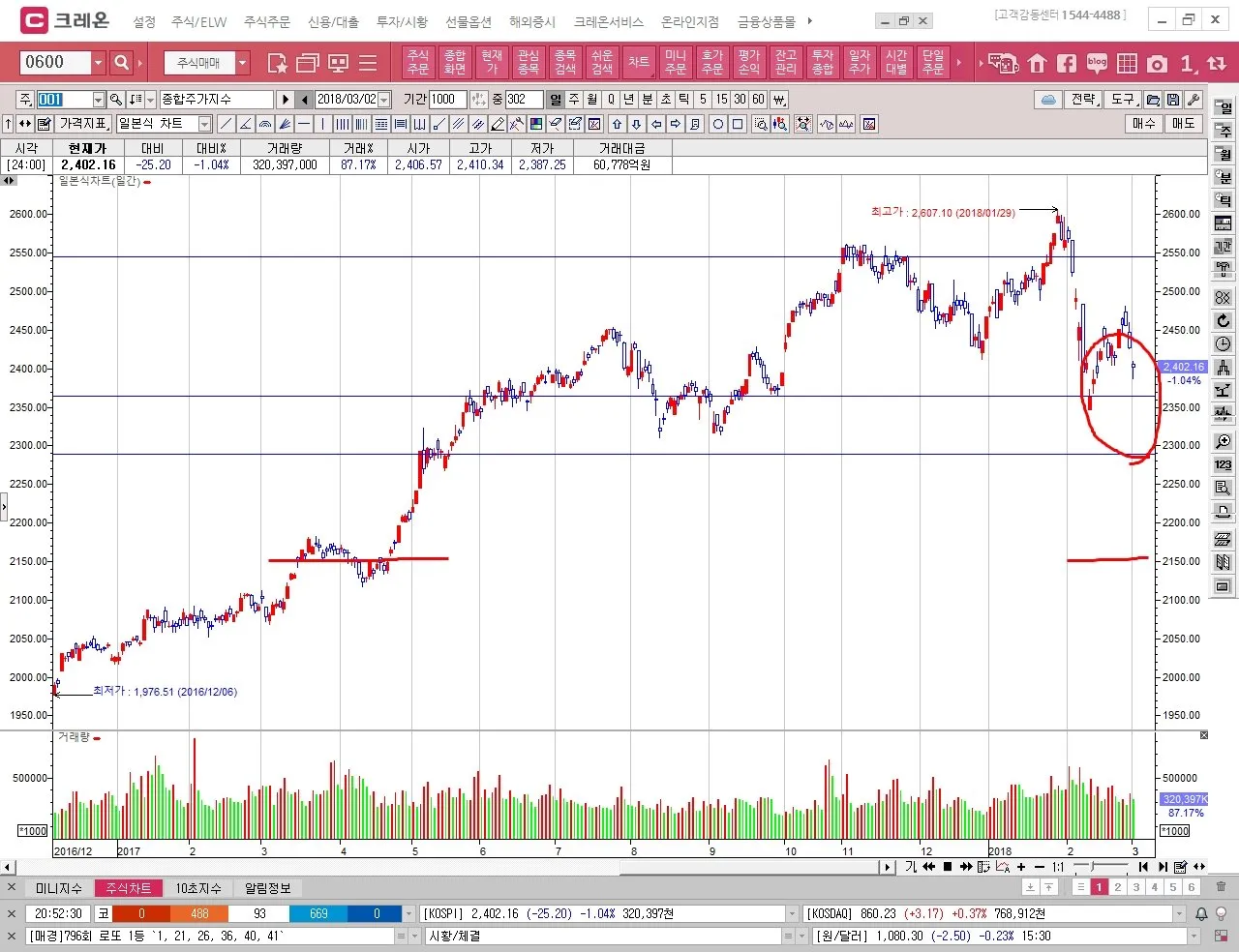This screenshot has height=952, width=1239.
Task: Click the 잔고관리 red toolbar button
Action: coord(786,63)
